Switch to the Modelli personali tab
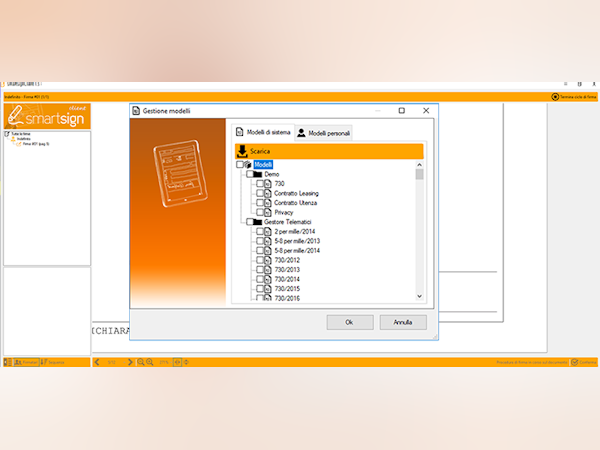600x450 pixels. 324,133
